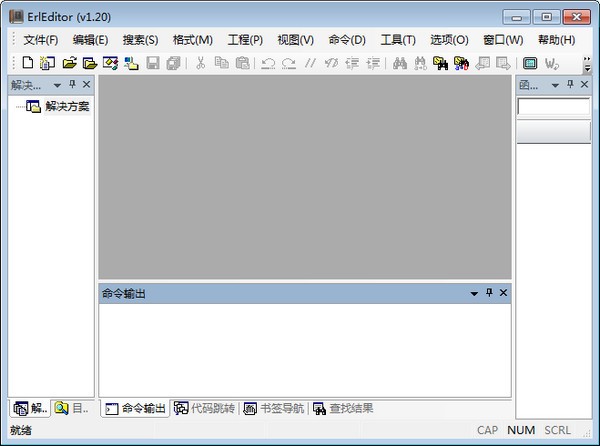Click the text input field in right panel
Viewport: 600px width, 446px height.
coord(553,107)
